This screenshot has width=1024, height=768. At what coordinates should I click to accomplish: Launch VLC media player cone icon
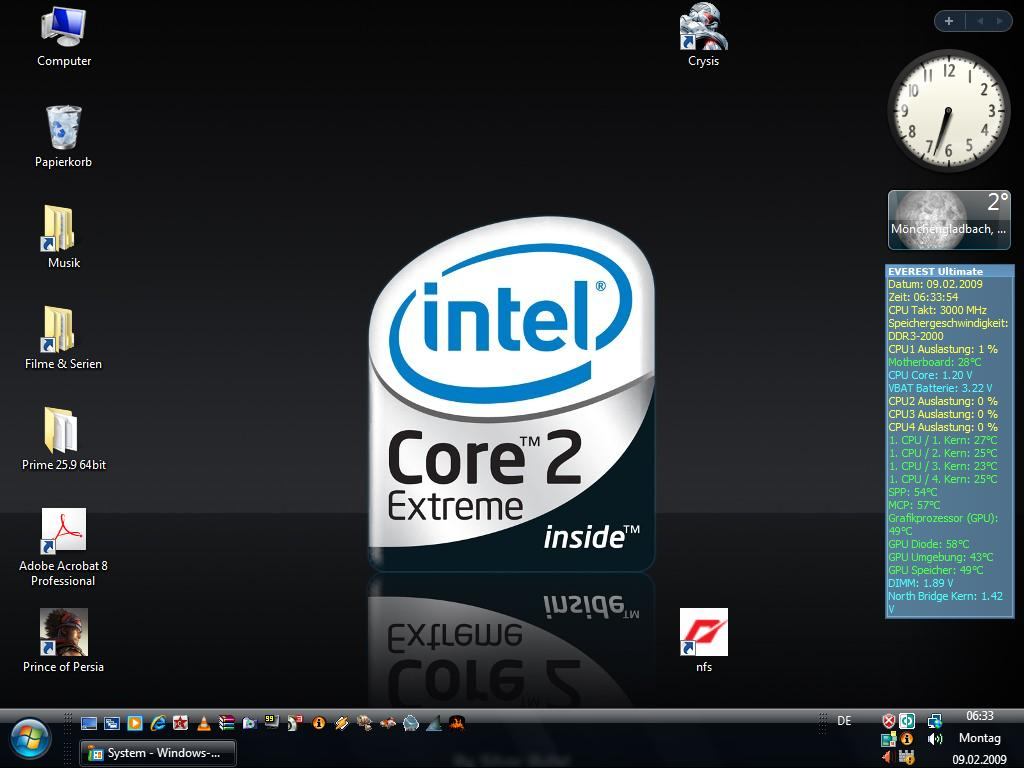[204, 723]
